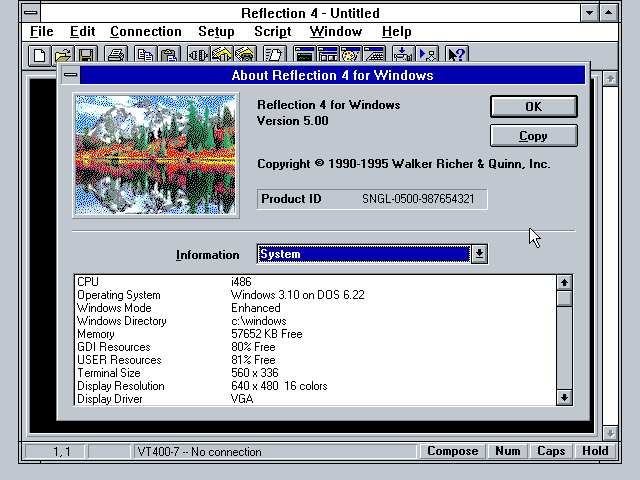Open the Help menu

(x=396, y=31)
